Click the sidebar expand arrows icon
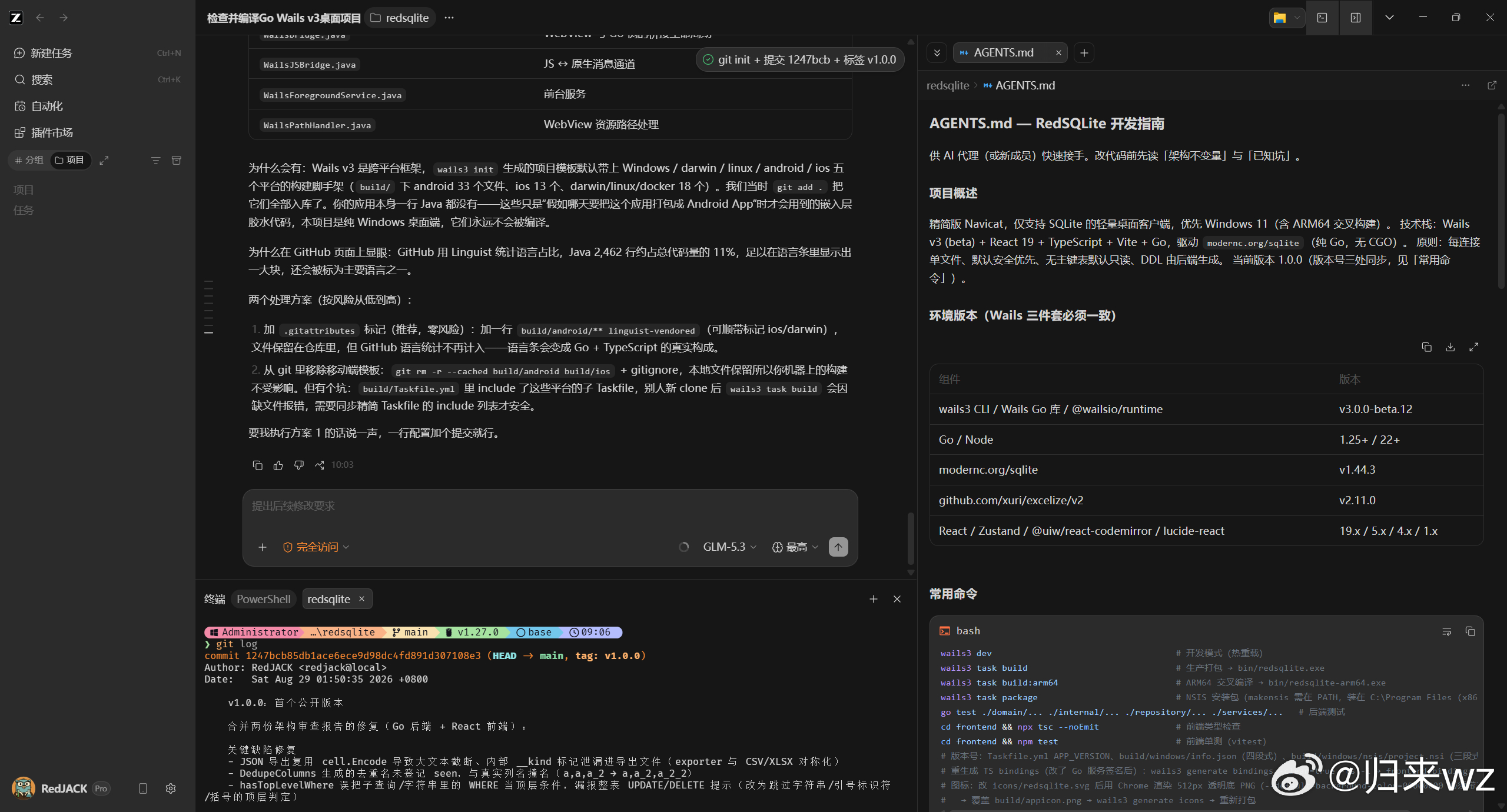Screen dimensions: 1507x812 (x=104, y=160)
